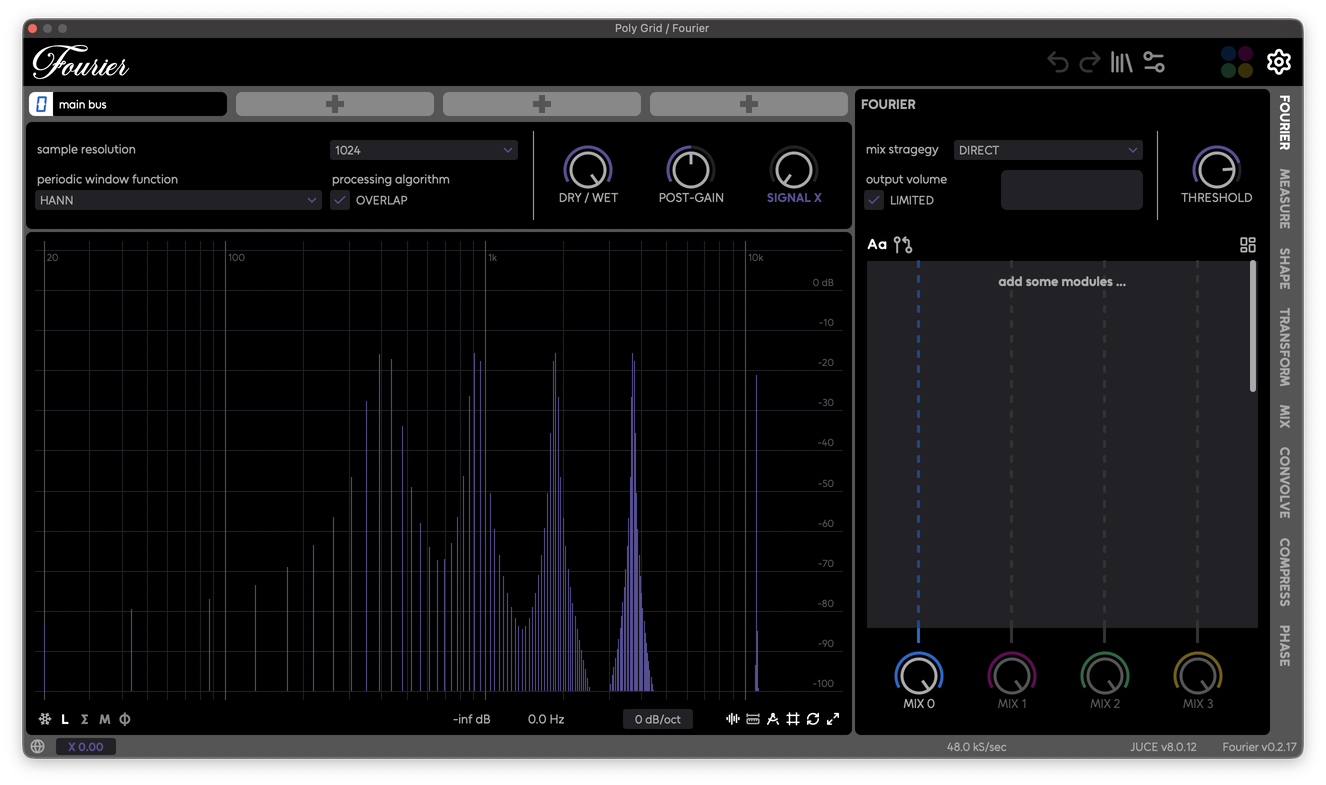Click the refresh cycle icon below spectrum

point(813,719)
